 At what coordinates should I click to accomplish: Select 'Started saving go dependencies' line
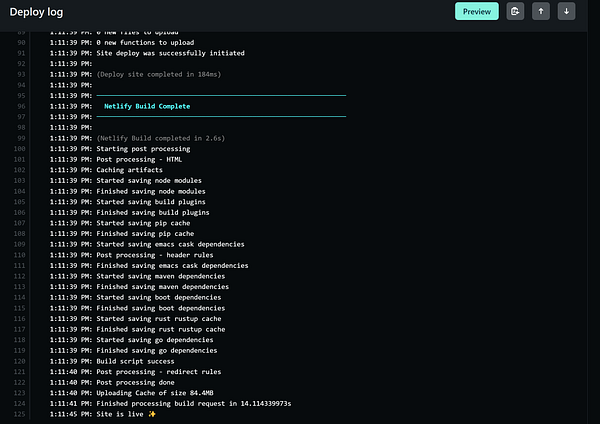click(155, 340)
